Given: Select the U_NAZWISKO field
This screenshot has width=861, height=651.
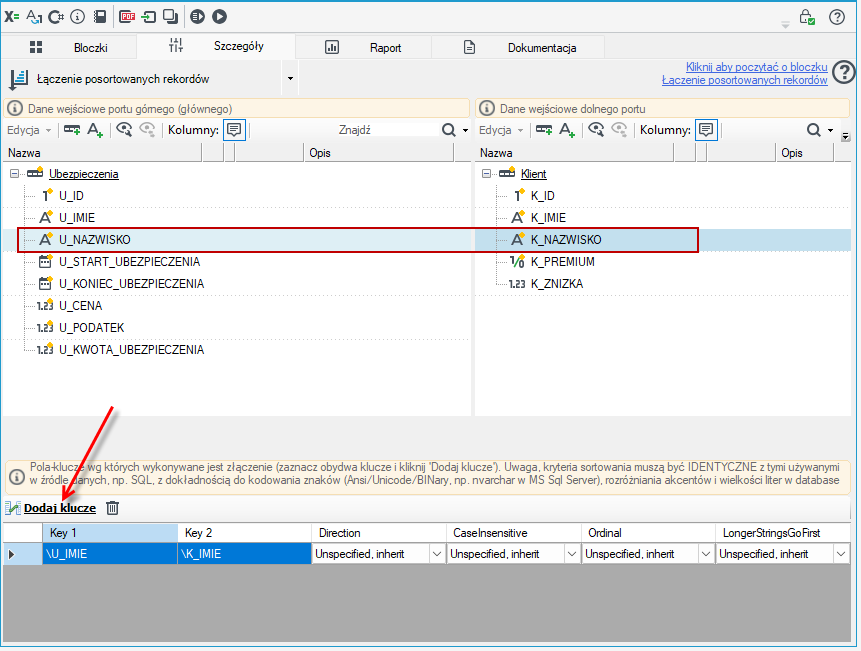Looking at the screenshot, I should [x=94, y=240].
